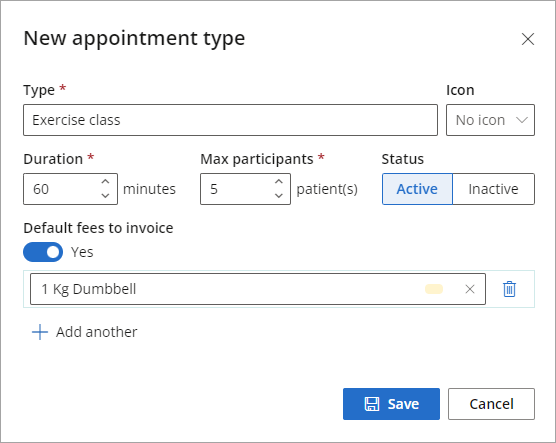556x443 pixels.
Task: Save the new appointment type
Action: [x=391, y=404]
